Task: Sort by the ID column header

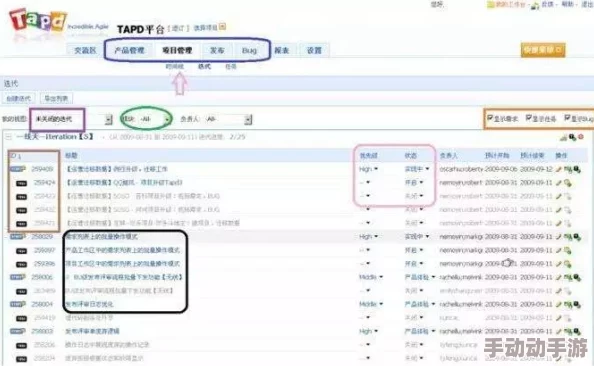Action: coord(15,156)
